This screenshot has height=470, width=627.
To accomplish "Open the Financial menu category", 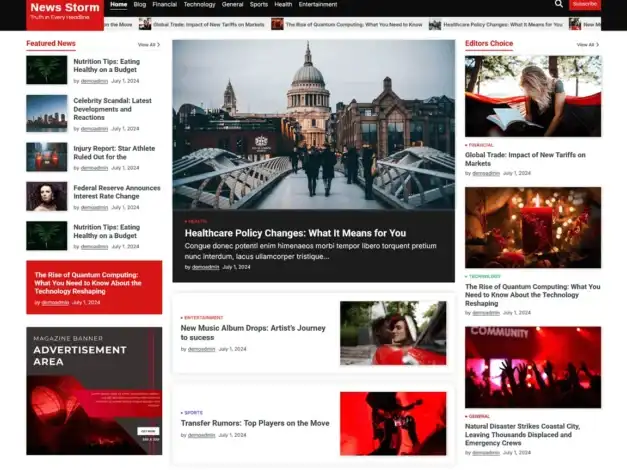I will [x=164, y=4].
